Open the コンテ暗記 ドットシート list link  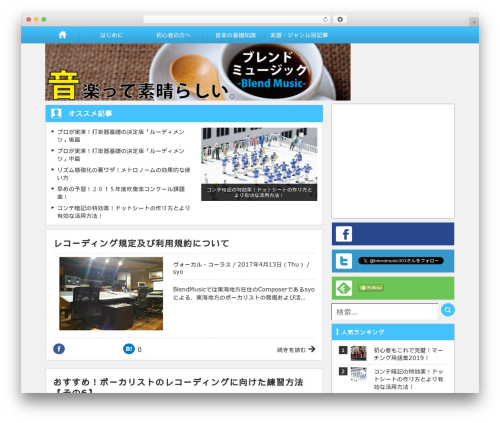[123, 212]
